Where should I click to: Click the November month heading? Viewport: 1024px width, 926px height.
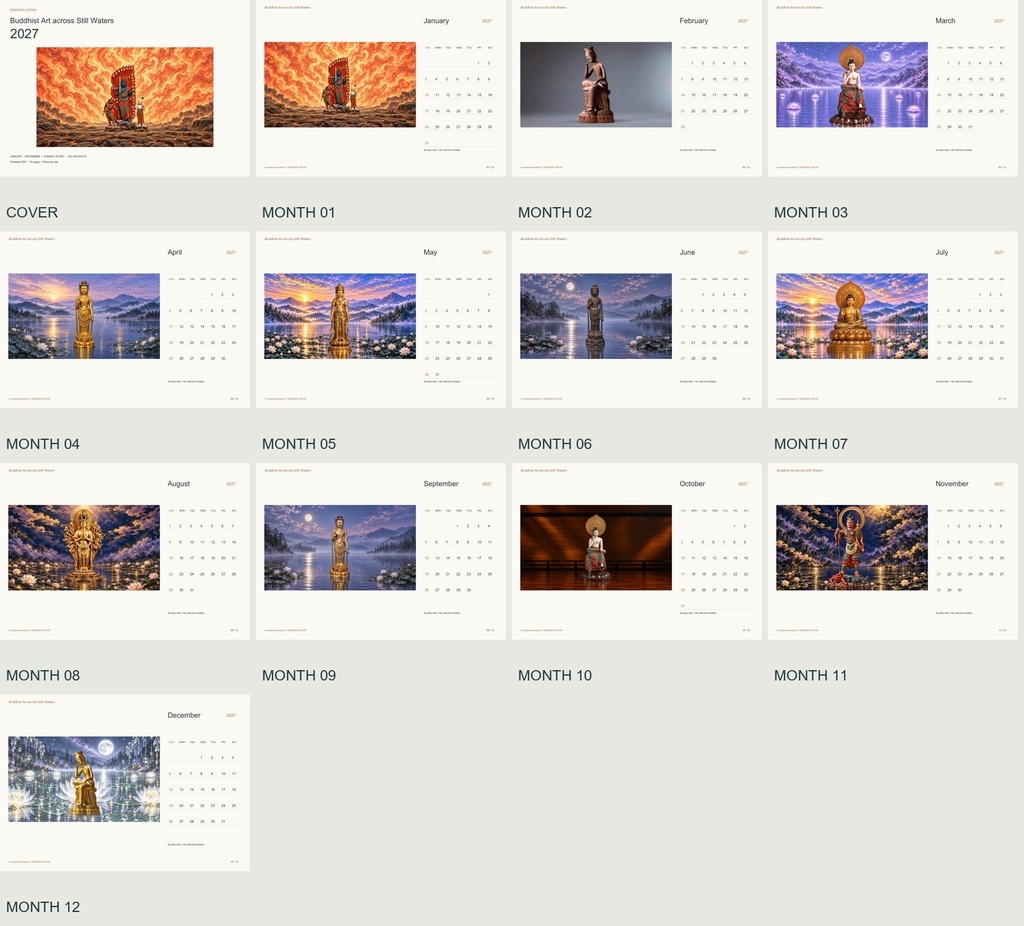tap(952, 484)
